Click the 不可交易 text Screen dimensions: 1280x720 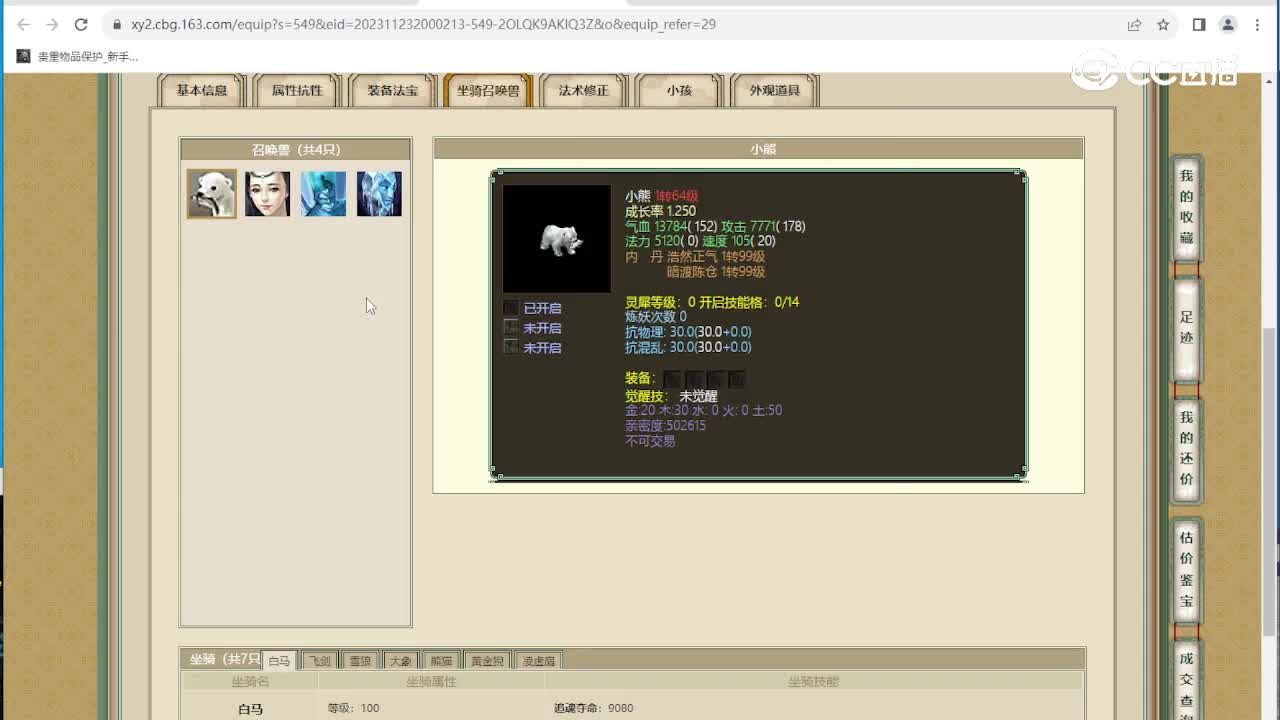click(x=650, y=441)
